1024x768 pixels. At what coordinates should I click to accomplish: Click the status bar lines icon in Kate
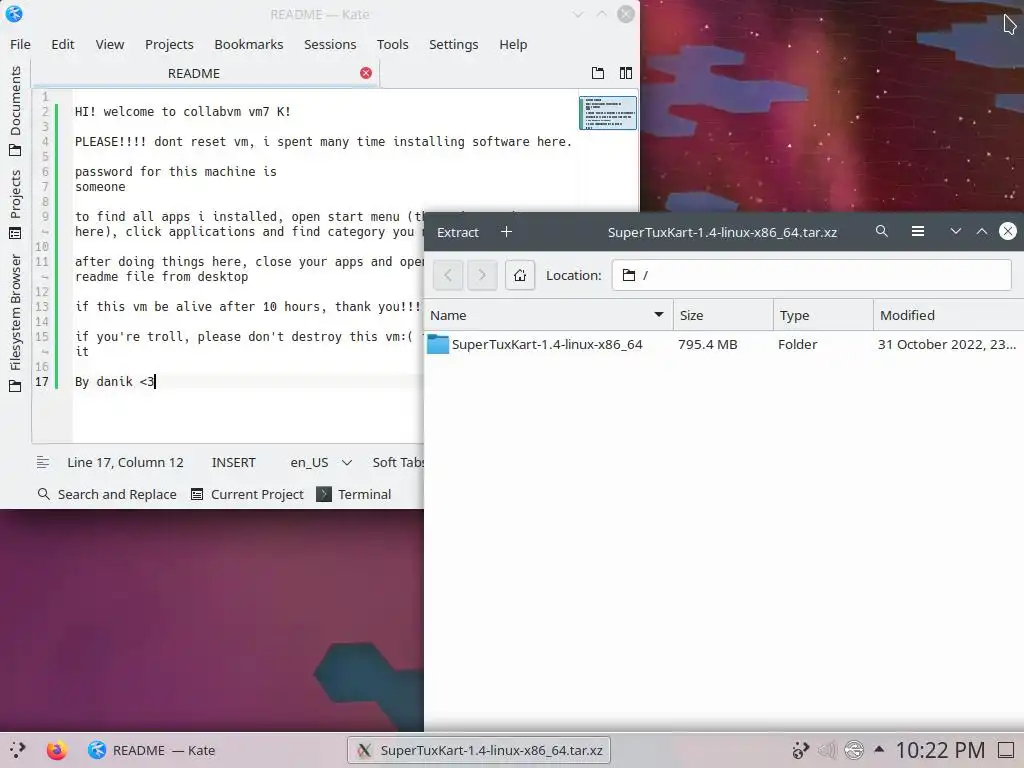pyautogui.click(x=43, y=462)
